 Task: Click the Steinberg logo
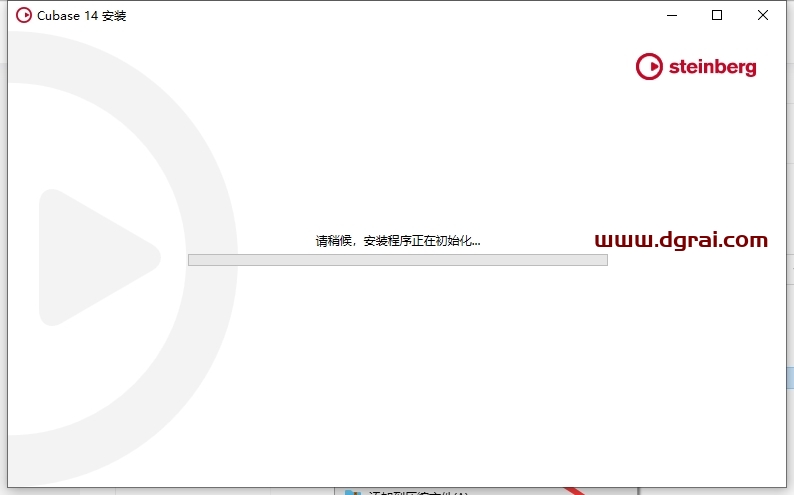tap(696, 66)
